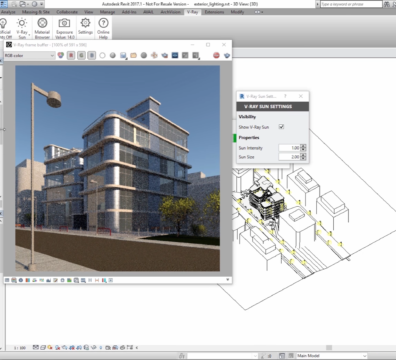Click the render teapot icon at toolbar end
This screenshot has height=360, width=396.
pyautogui.click(x=227, y=55)
